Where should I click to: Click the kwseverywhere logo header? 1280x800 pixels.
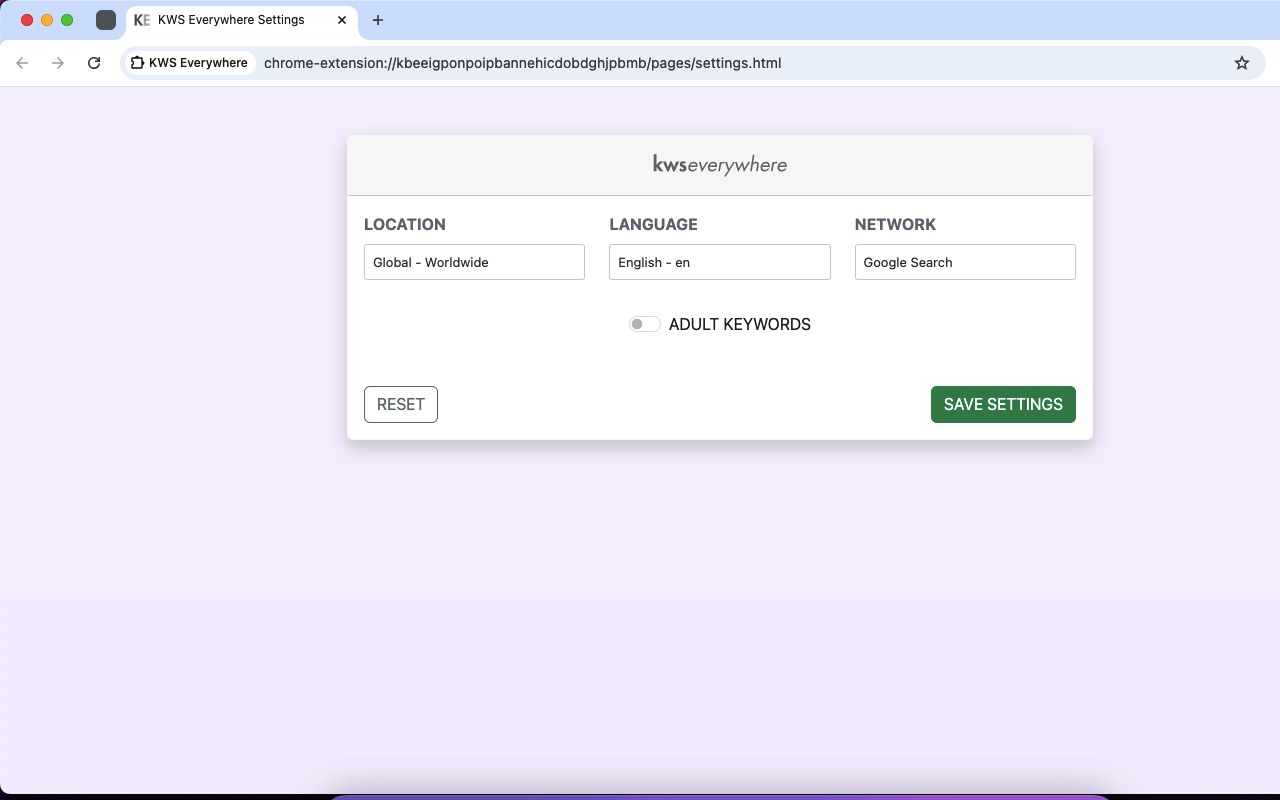[x=720, y=164]
